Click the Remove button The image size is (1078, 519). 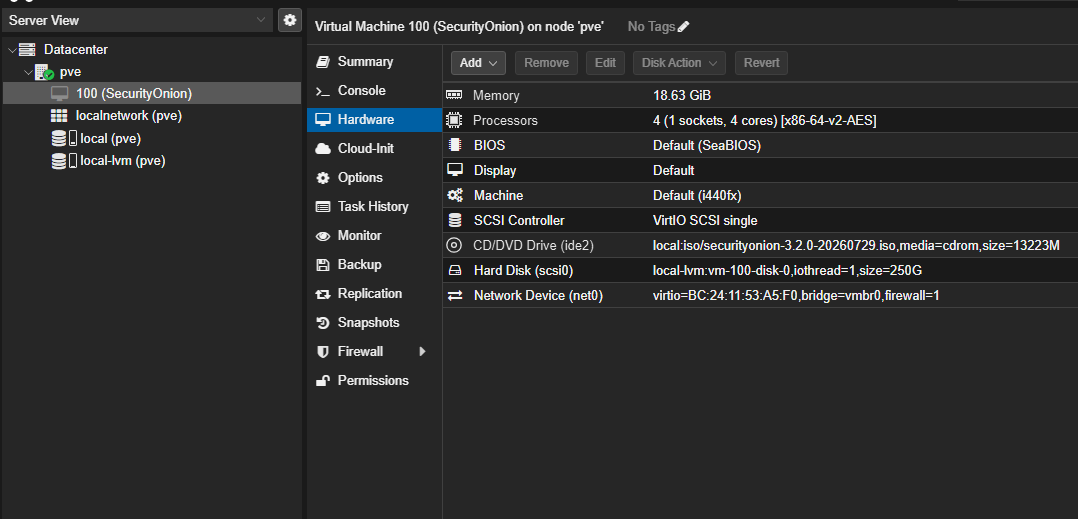pos(547,63)
